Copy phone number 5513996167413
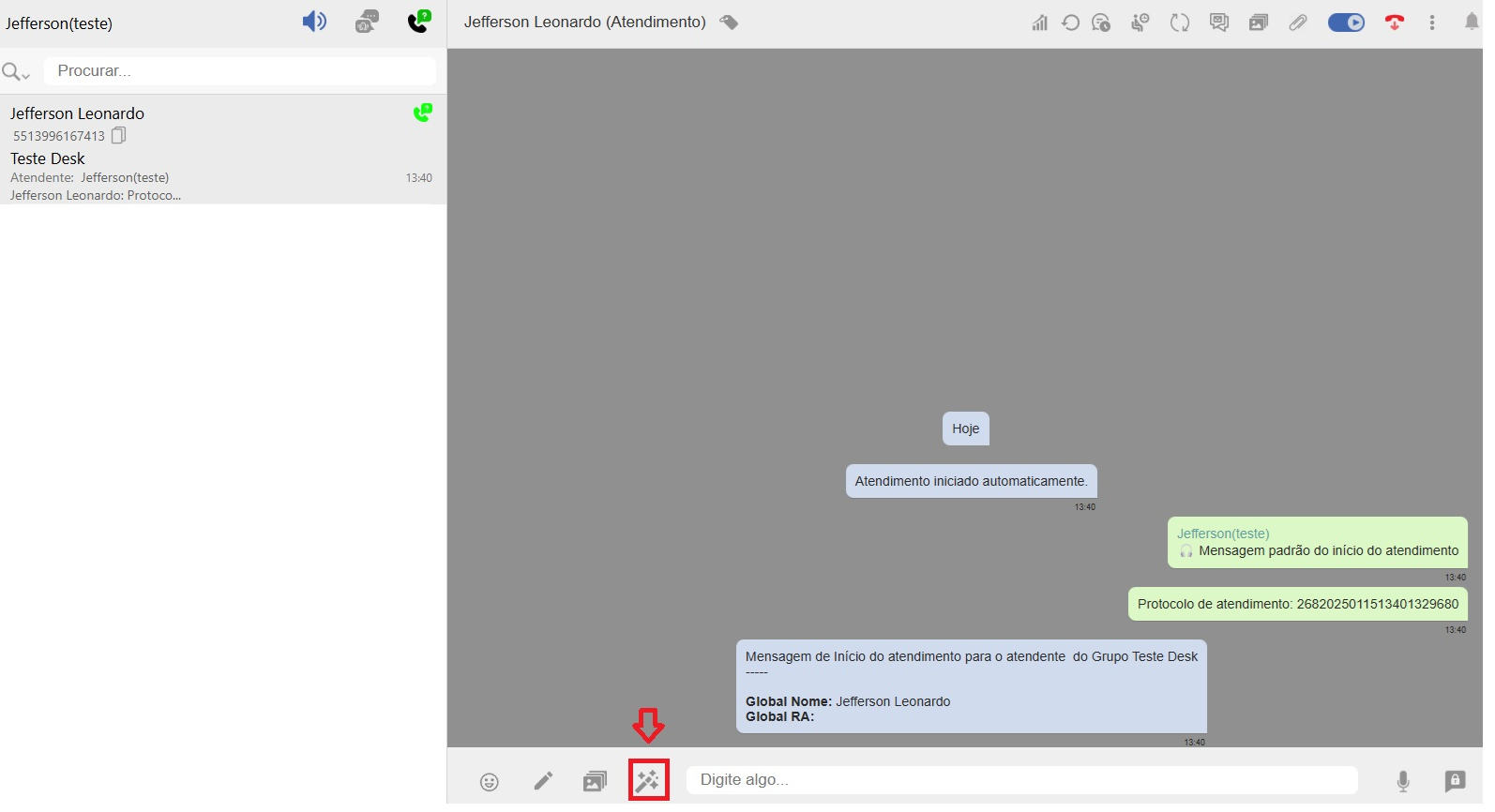Screen dimensions: 1495x812 (119, 136)
